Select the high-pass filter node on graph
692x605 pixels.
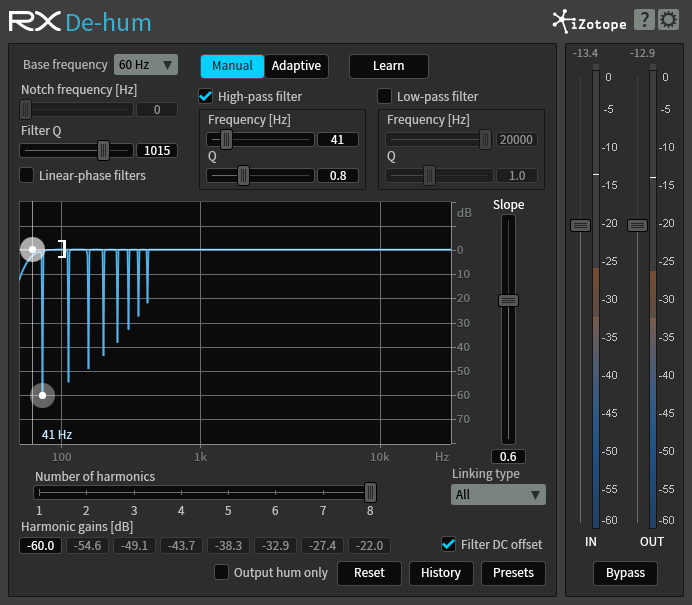click(32, 249)
